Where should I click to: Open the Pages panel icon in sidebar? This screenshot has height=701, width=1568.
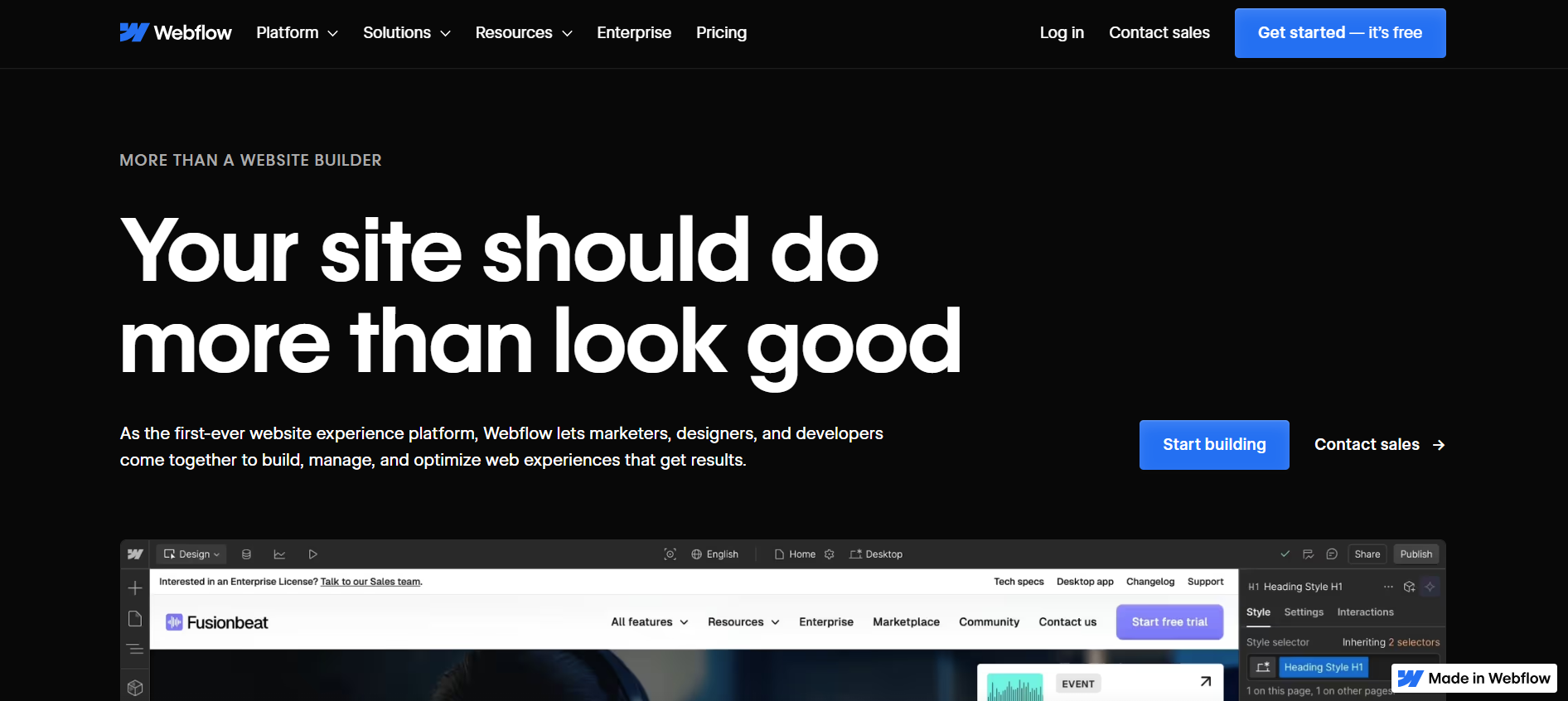coord(135,619)
